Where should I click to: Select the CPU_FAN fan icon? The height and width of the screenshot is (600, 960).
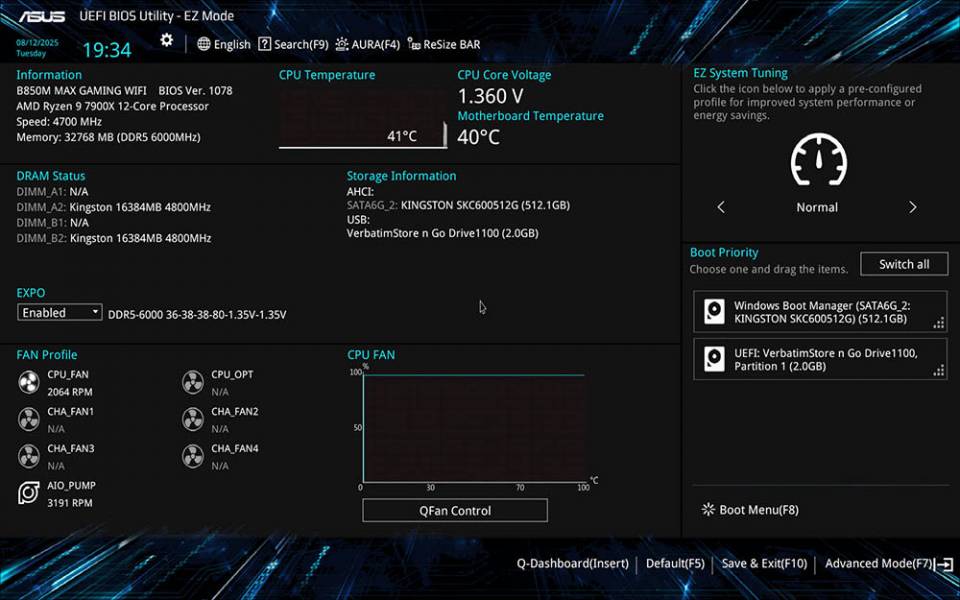tap(27, 380)
